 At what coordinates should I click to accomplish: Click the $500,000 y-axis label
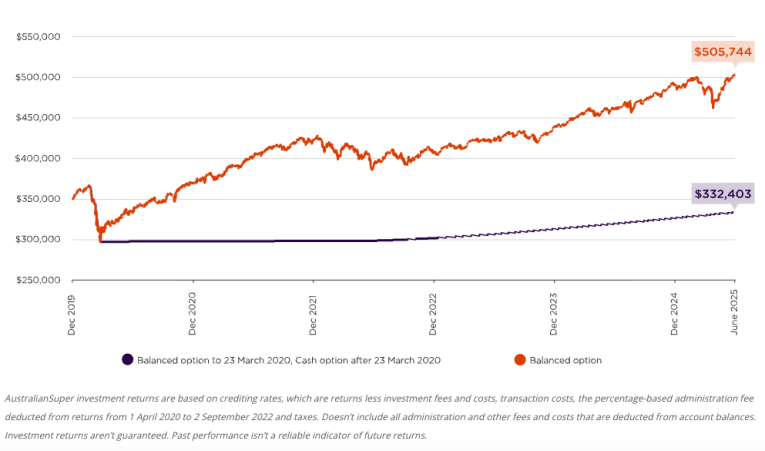tap(40, 77)
